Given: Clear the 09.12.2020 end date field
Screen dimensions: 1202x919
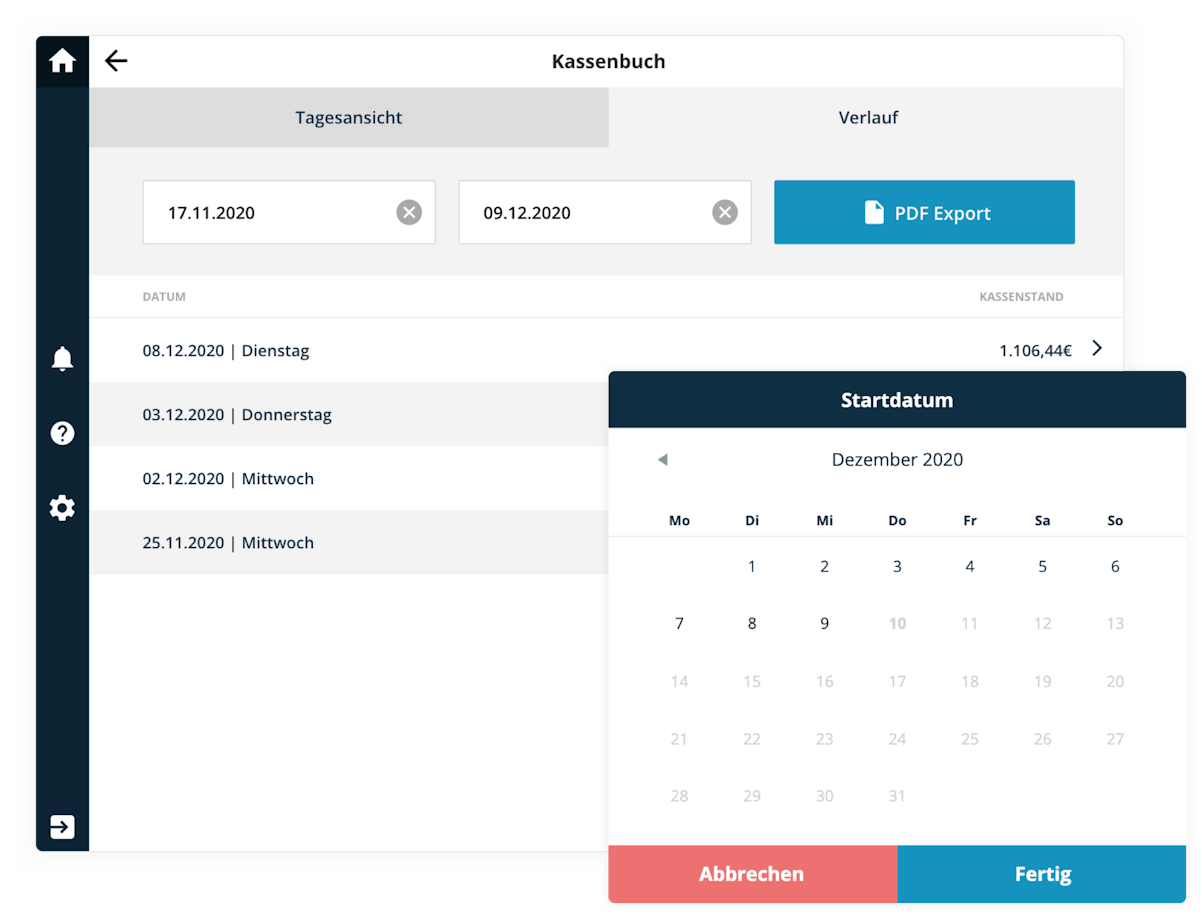Looking at the screenshot, I should [x=725, y=212].
